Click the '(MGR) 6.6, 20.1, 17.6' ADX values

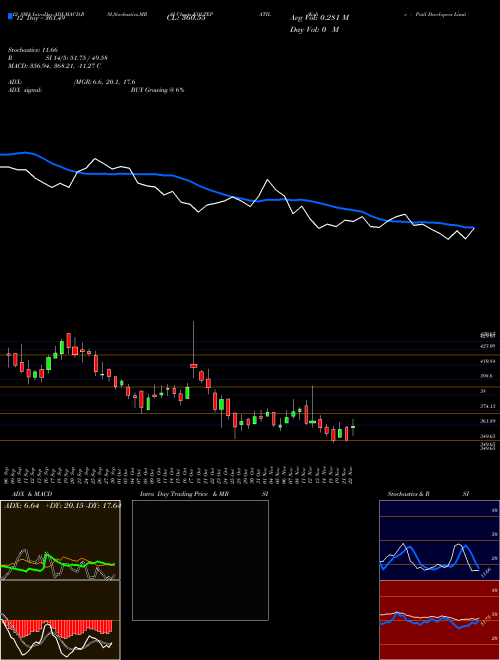point(104,82)
